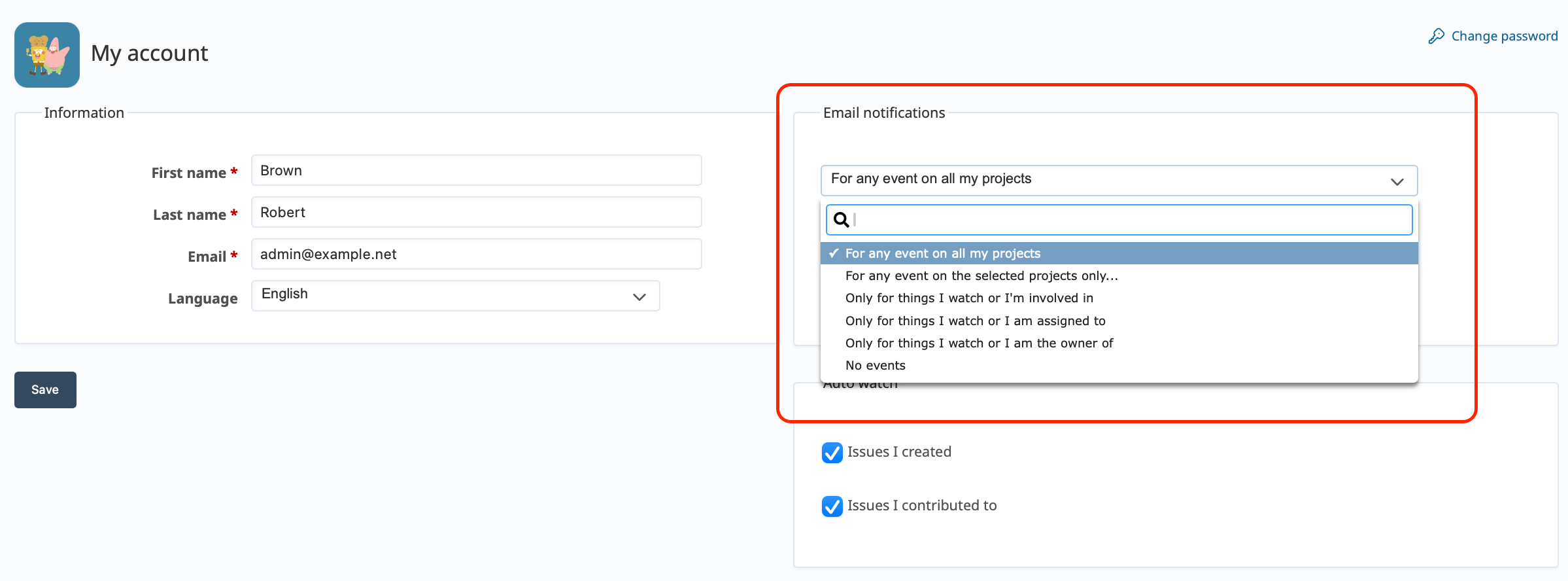
Task: Click the 'My account' heading
Action: coord(149,53)
